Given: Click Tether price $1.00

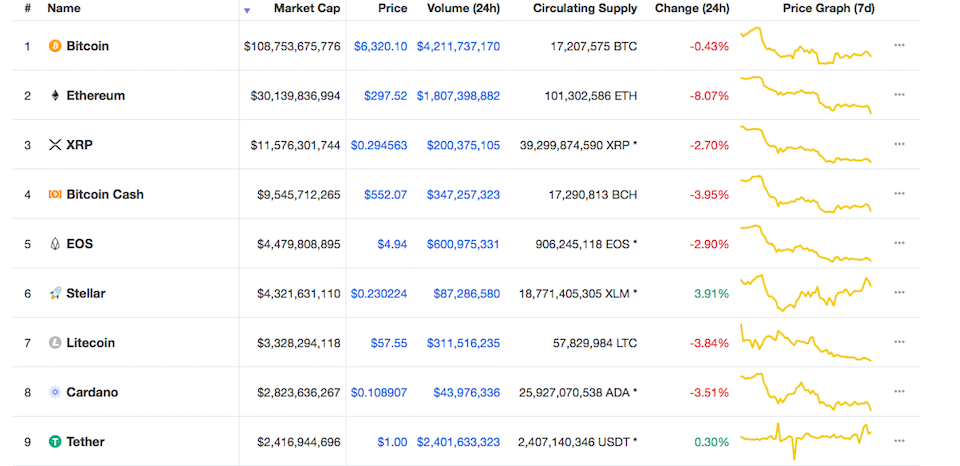Looking at the screenshot, I should click(392, 442).
